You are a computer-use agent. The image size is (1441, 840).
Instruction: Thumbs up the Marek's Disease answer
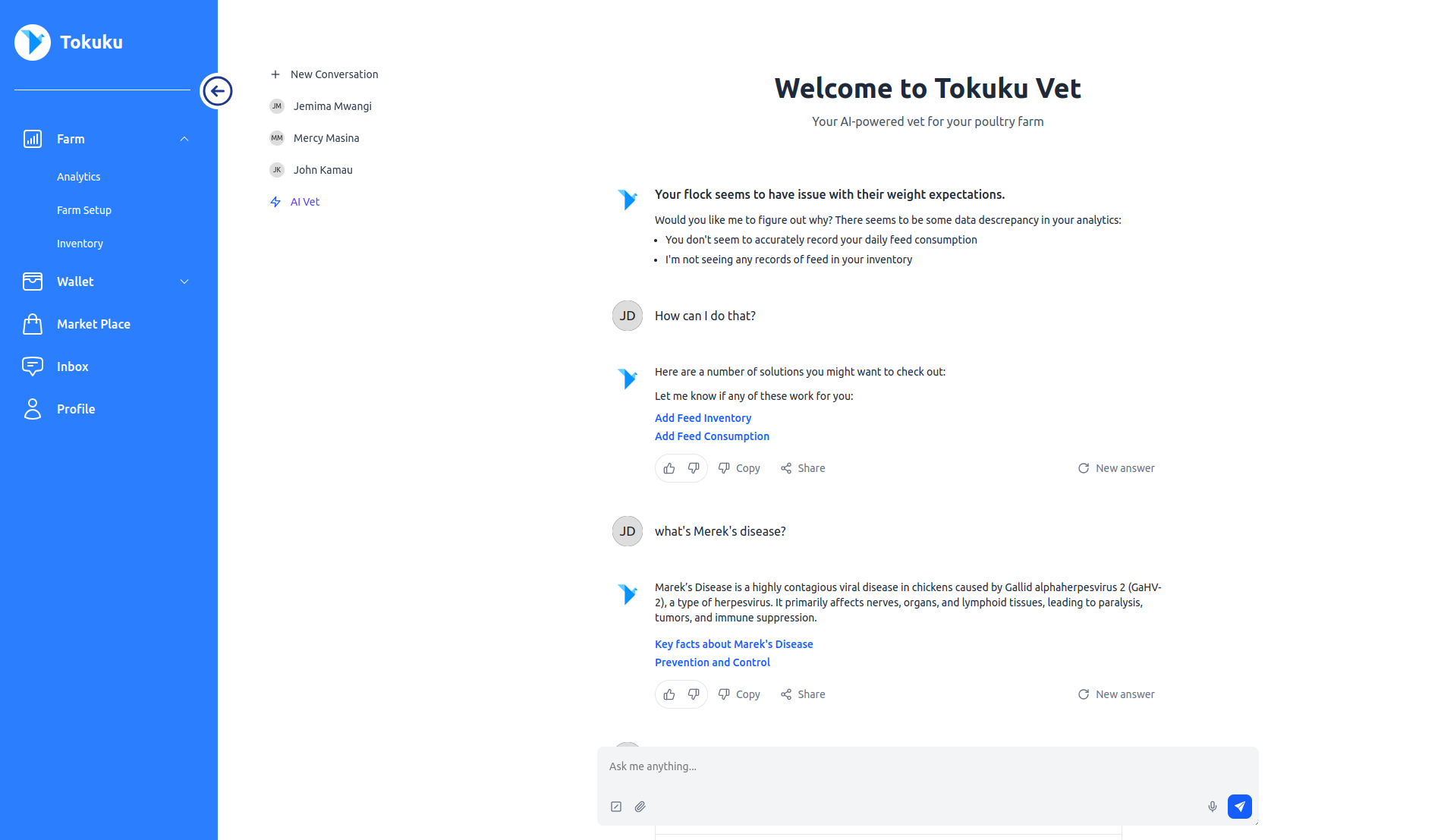[x=669, y=694]
